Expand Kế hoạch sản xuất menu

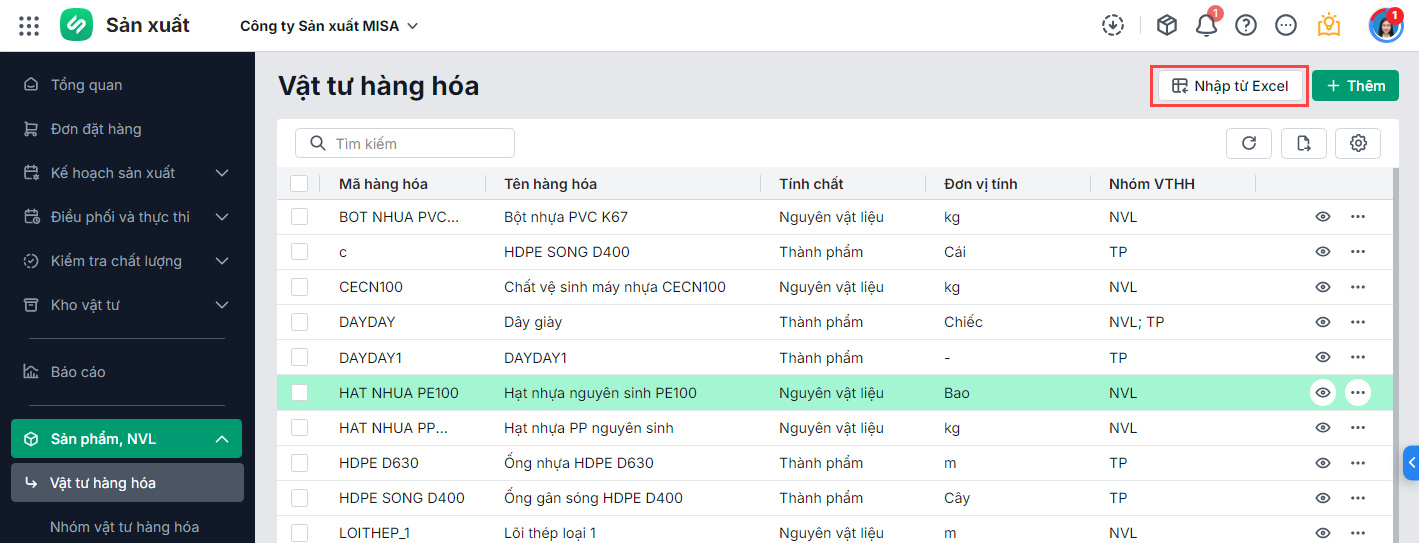click(x=222, y=173)
